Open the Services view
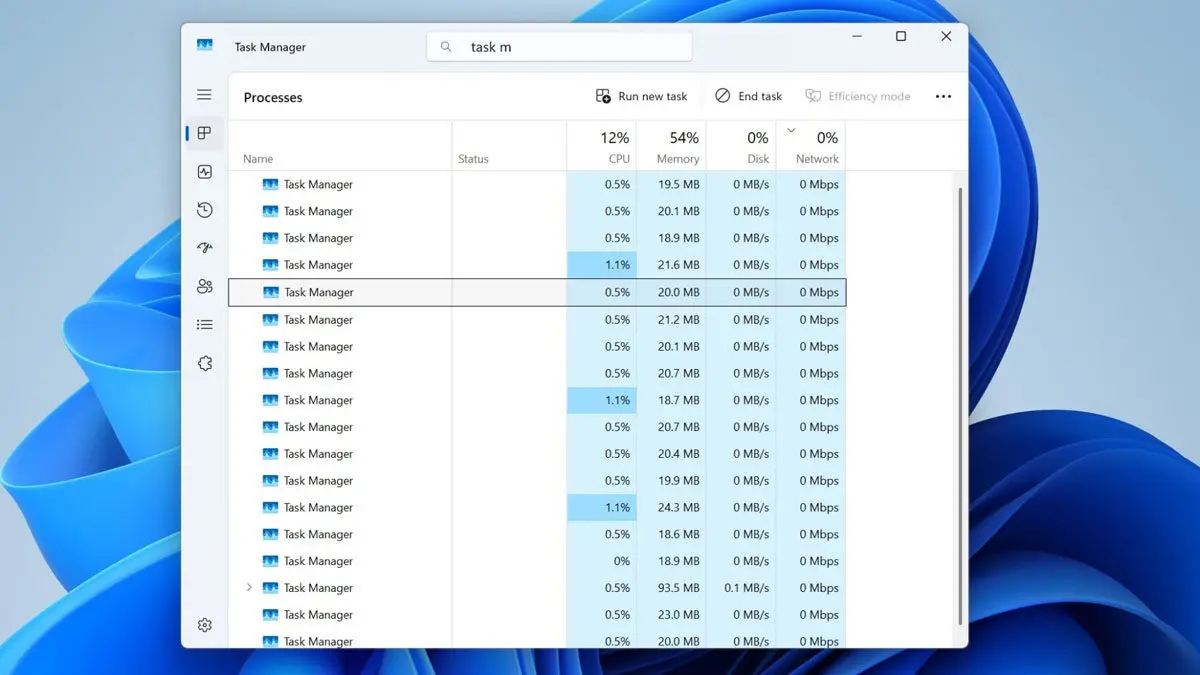 [x=204, y=362]
